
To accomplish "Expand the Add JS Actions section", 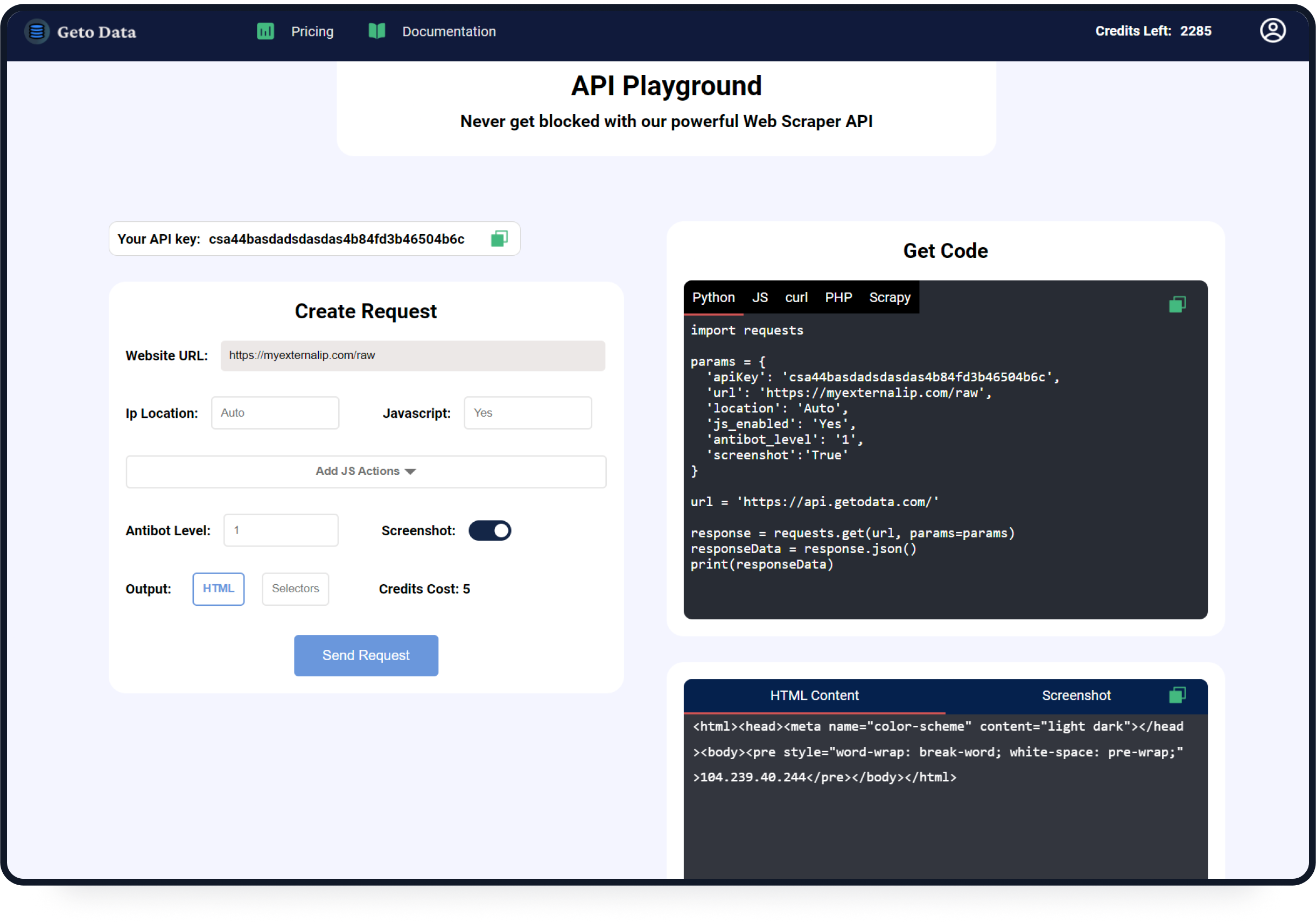I will (366, 471).
